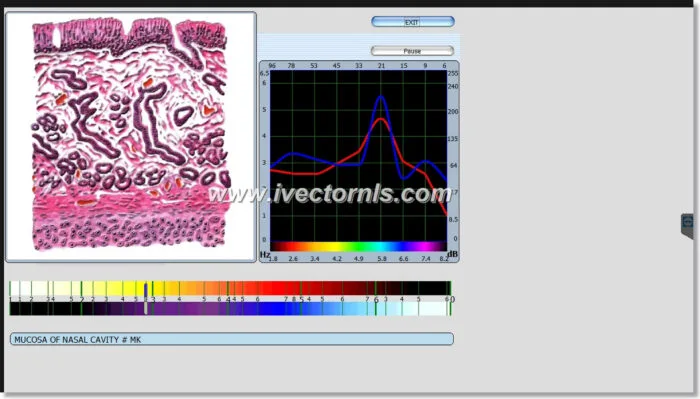Click the 5.8 frequency value under graph
The image size is (700, 399).
coord(382,259)
